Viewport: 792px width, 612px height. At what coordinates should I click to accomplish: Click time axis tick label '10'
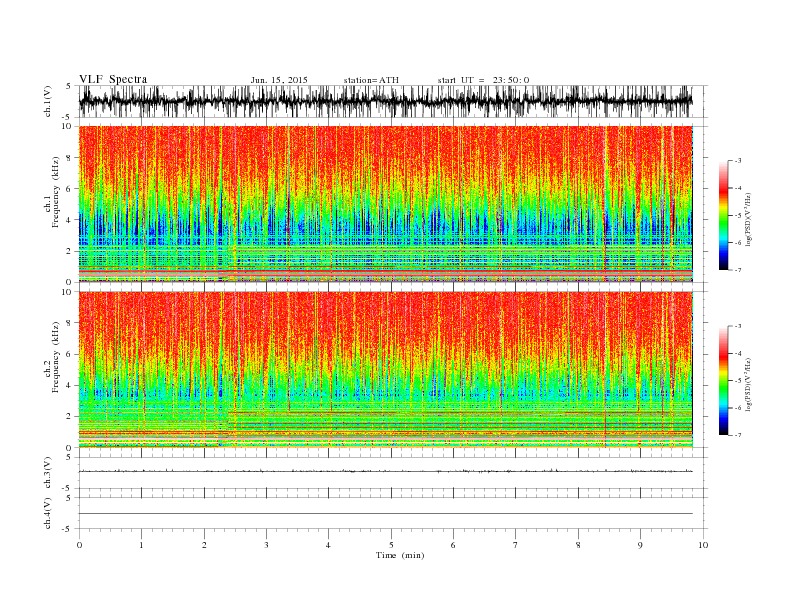coord(703,545)
